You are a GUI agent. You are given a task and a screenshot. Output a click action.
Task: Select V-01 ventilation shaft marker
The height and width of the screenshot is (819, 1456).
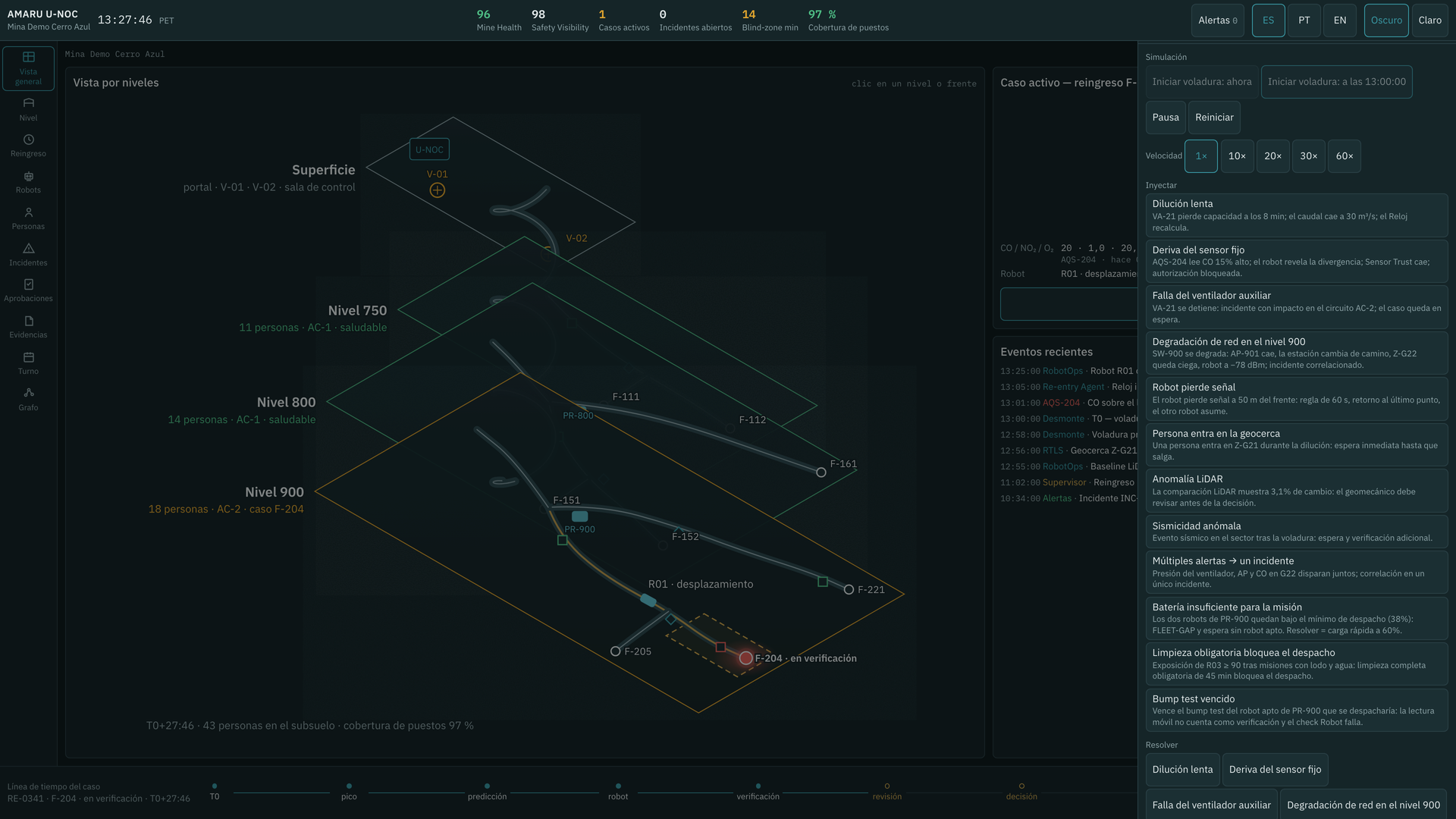[438, 190]
